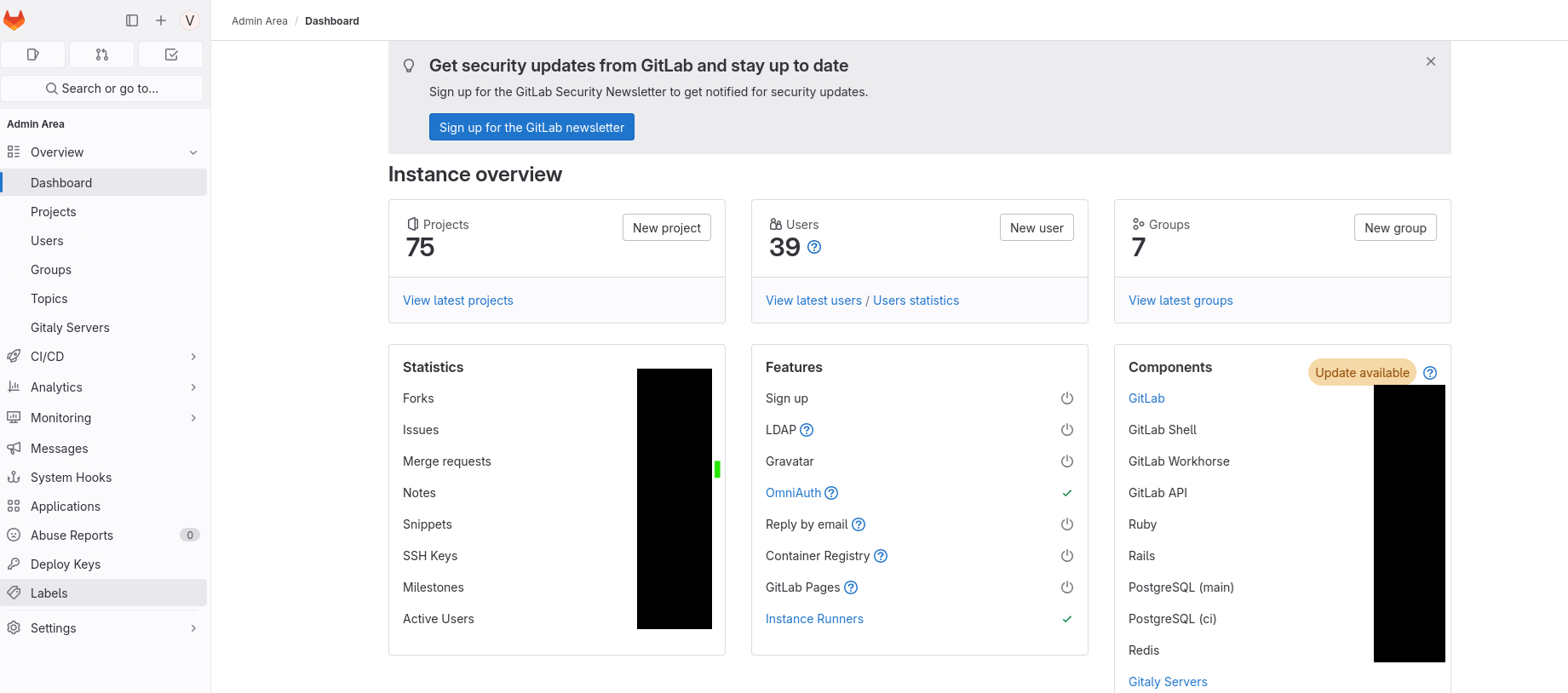Click the help icon next to LDAP
Image resolution: width=1568 pixels, height=693 pixels.
click(x=807, y=430)
